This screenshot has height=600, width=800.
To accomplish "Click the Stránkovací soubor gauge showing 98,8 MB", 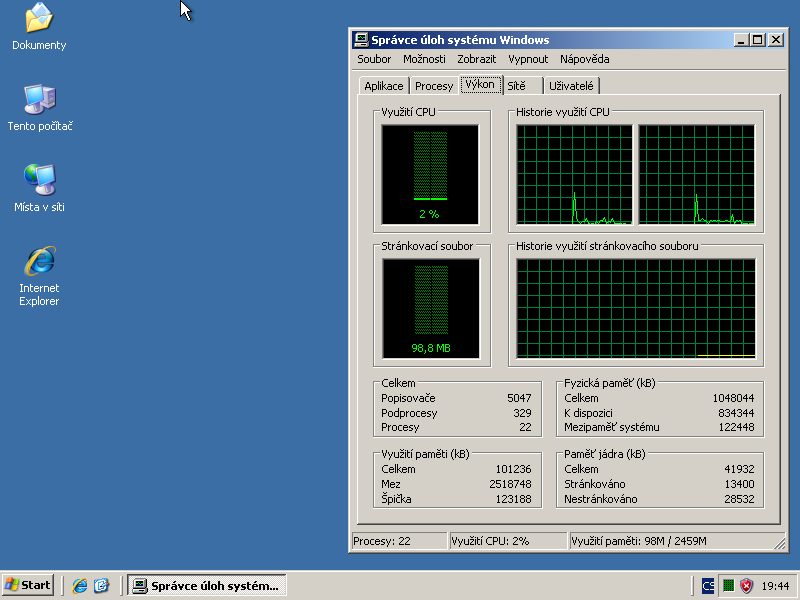I will click(x=431, y=309).
